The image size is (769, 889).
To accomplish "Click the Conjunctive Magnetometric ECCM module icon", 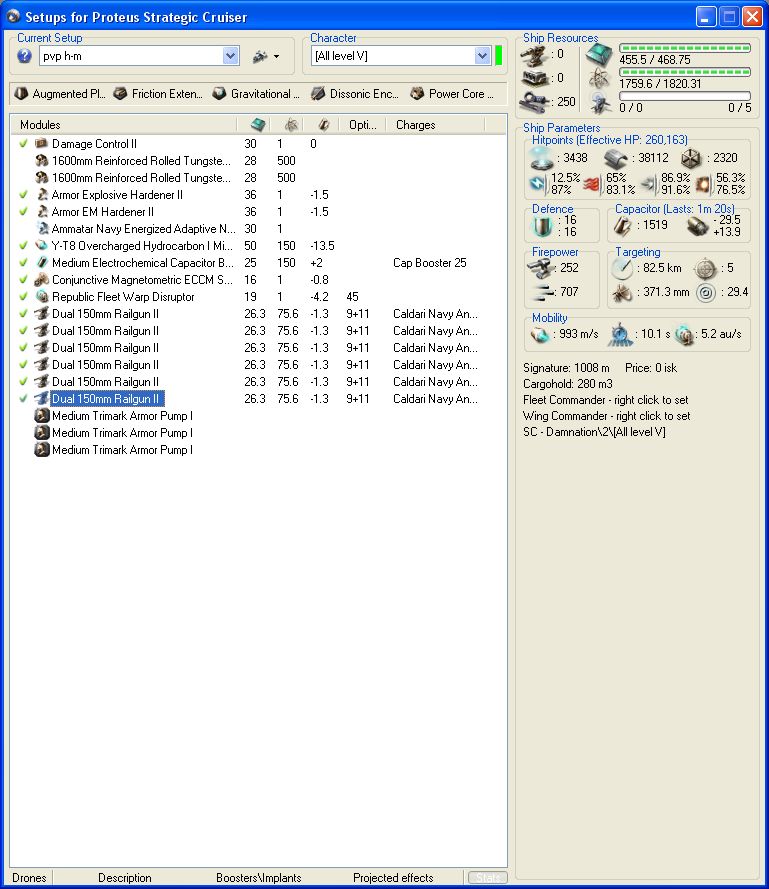I will point(41,280).
